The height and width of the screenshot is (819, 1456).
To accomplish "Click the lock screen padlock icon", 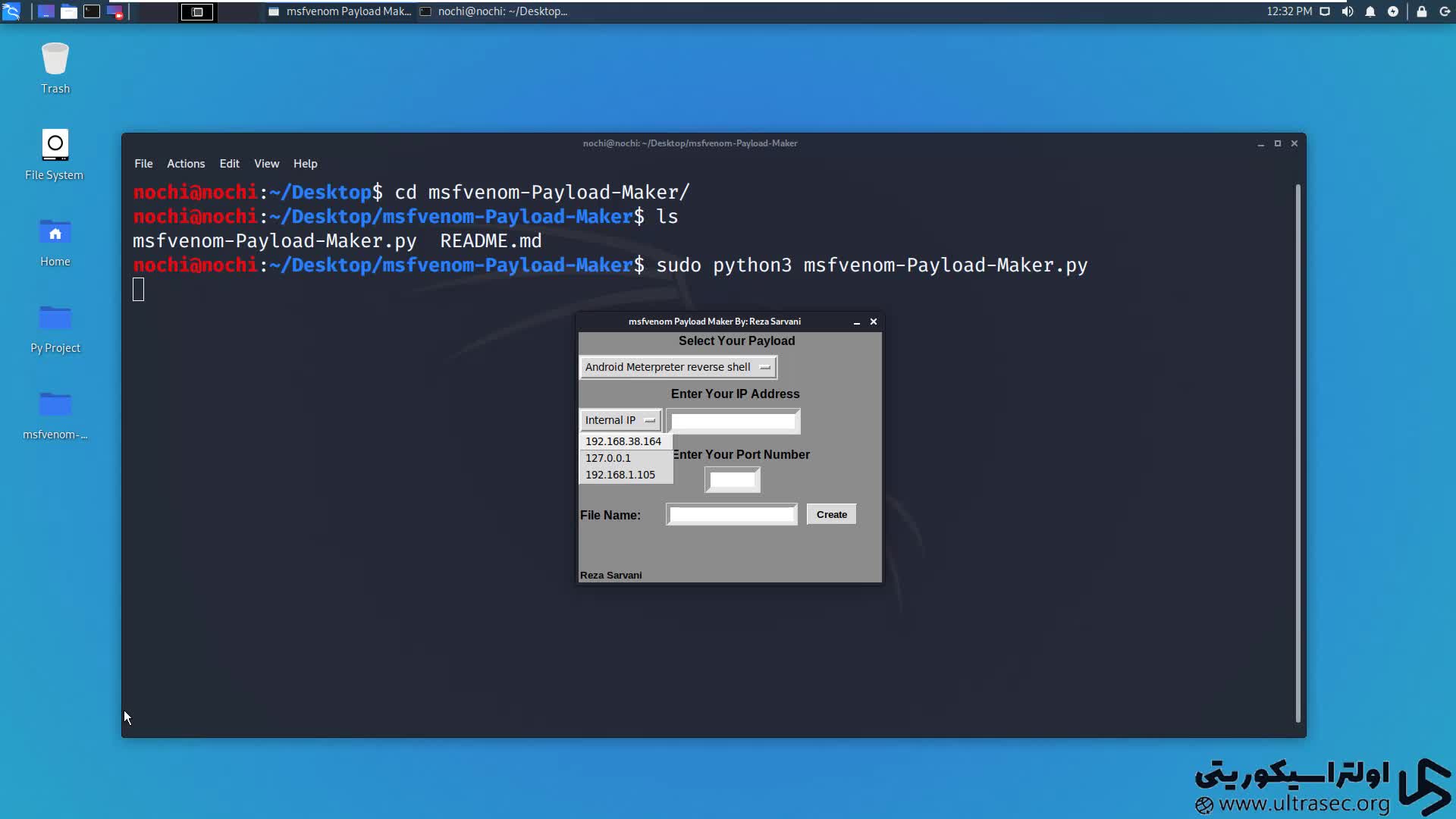I will (x=1422, y=11).
